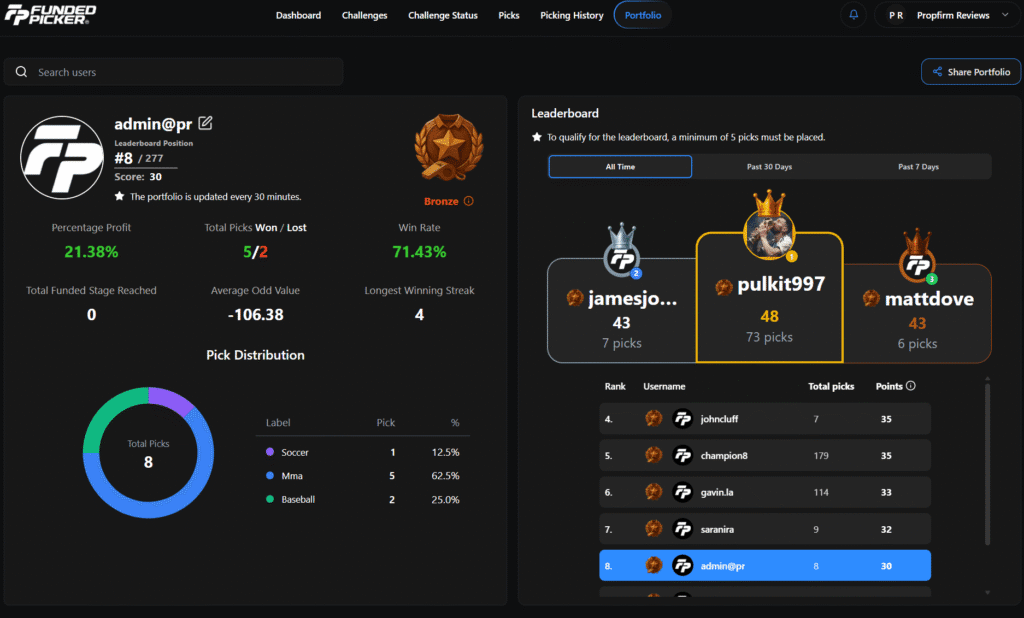Click the Share Portfolio button

pyautogui.click(x=970, y=72)
